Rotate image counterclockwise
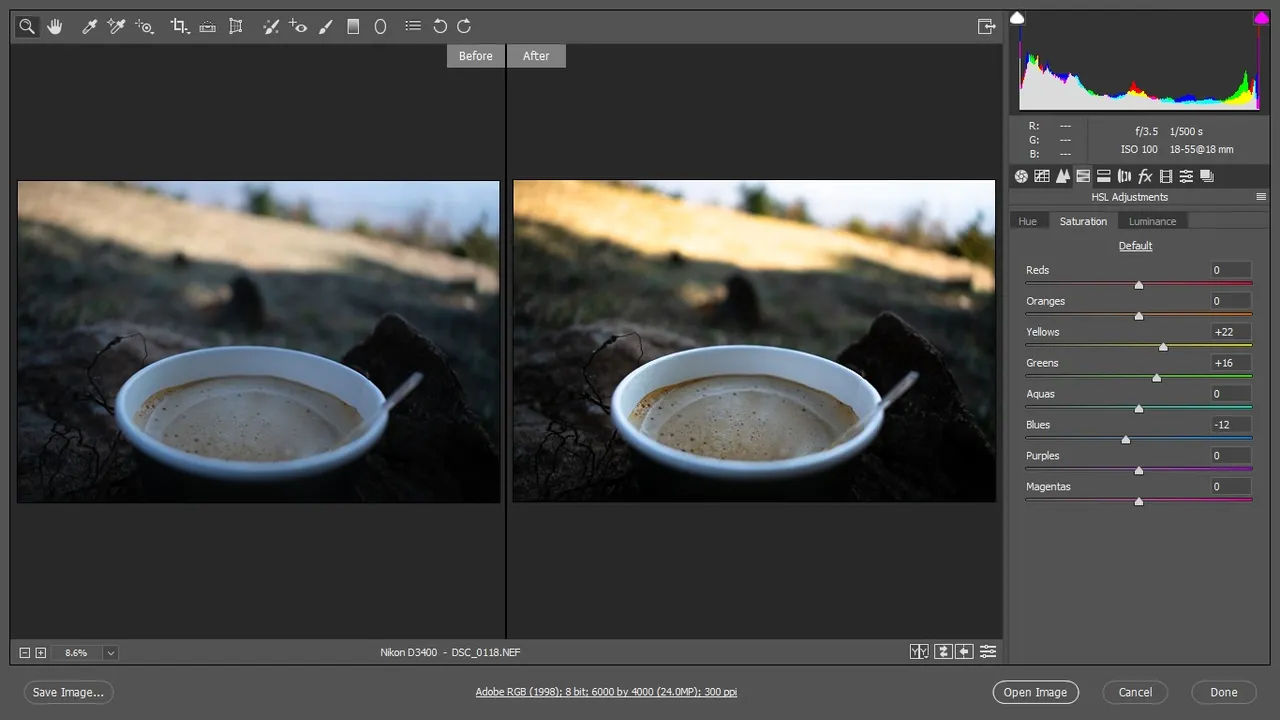The width and height of the screenshot is (1280, 720). (x=440, y=27)
